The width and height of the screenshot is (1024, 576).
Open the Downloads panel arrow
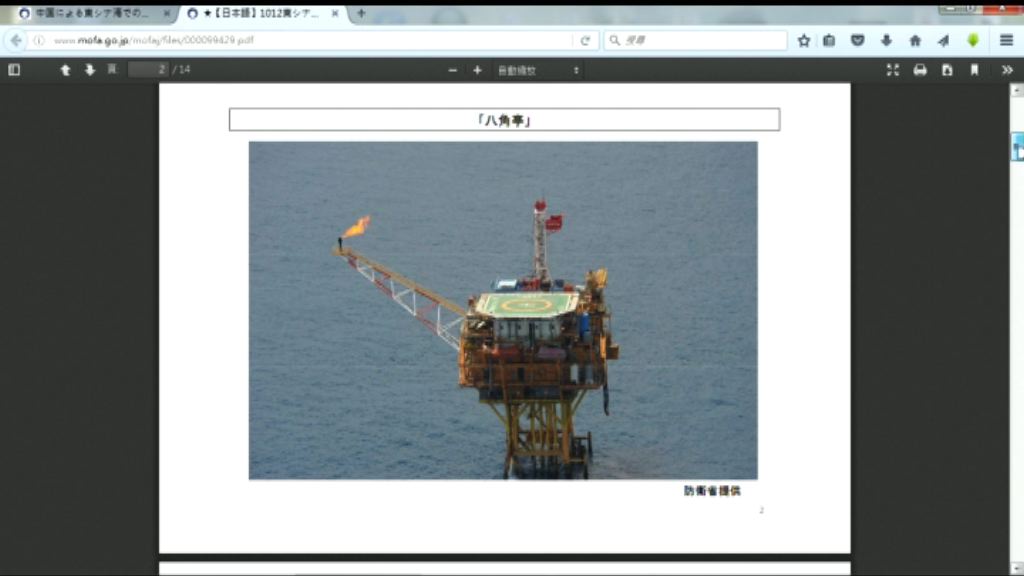point(886,40)
